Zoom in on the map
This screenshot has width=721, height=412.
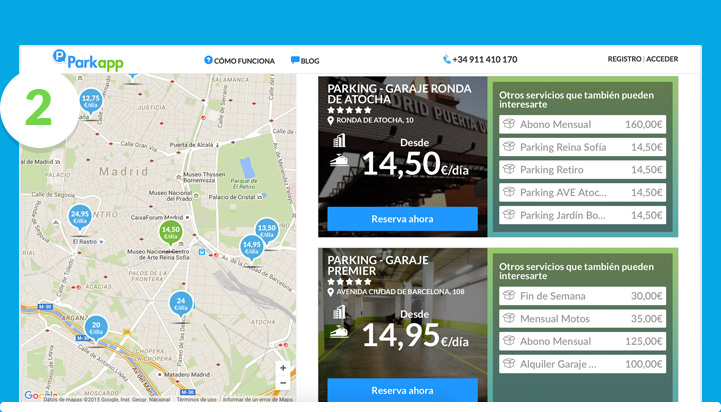[283, 368]
